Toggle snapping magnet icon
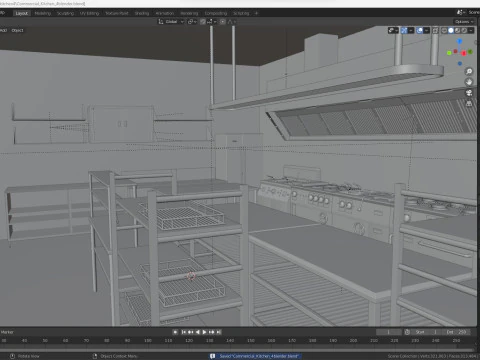Screen dimensions: 480x360 pos(203,22)
